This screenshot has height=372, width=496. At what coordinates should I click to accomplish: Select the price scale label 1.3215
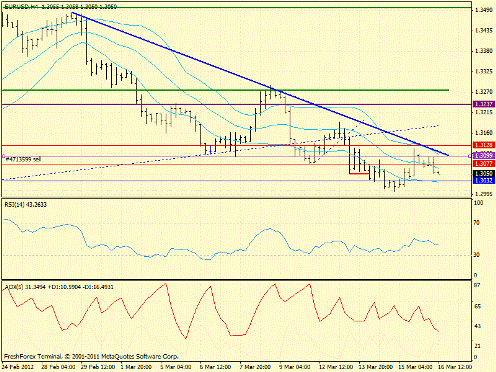(483, 113)
